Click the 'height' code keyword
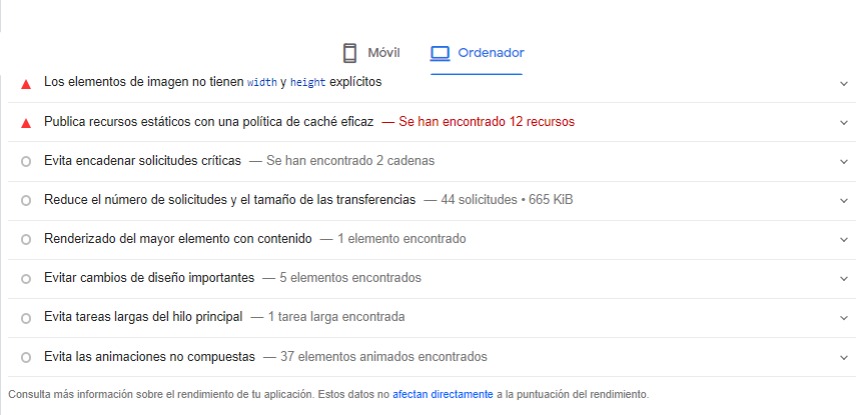The image size is (860, 415). (308, 83)
